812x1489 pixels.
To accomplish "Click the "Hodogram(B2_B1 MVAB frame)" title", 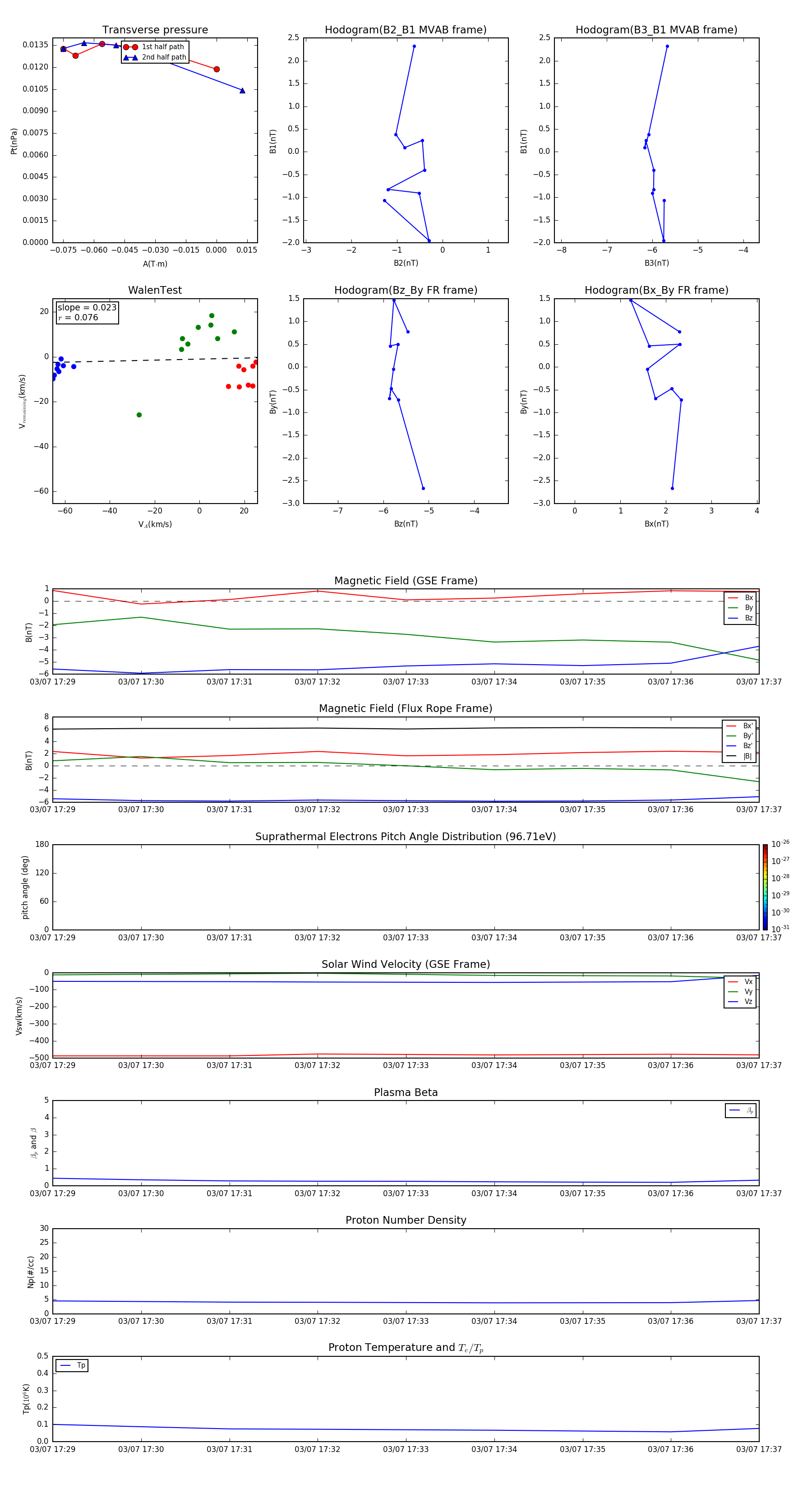I will point(406,30).
